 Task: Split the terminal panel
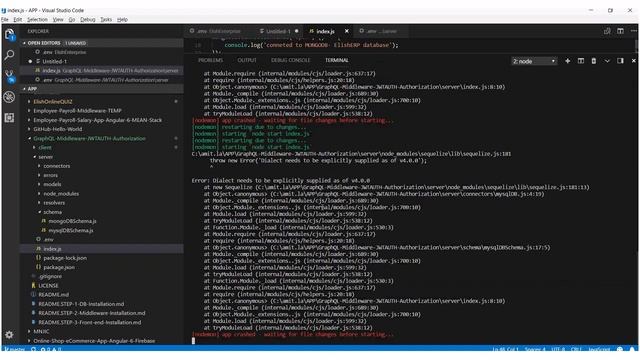point(580,61)
